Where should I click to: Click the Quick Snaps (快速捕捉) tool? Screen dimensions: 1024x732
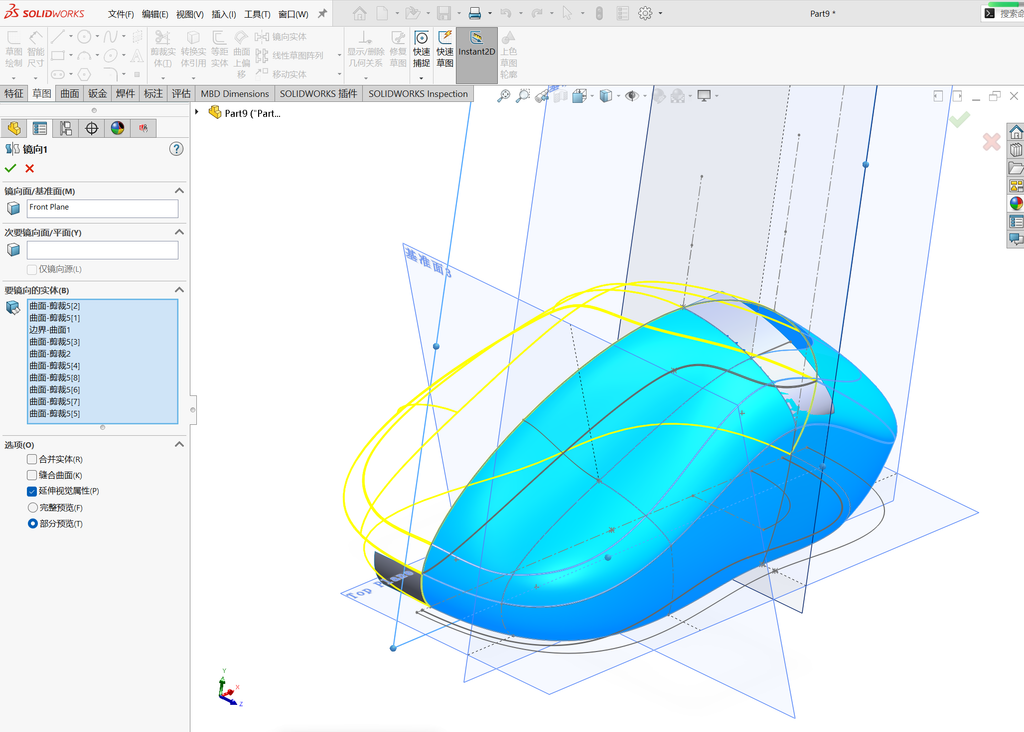coord(421,49)
